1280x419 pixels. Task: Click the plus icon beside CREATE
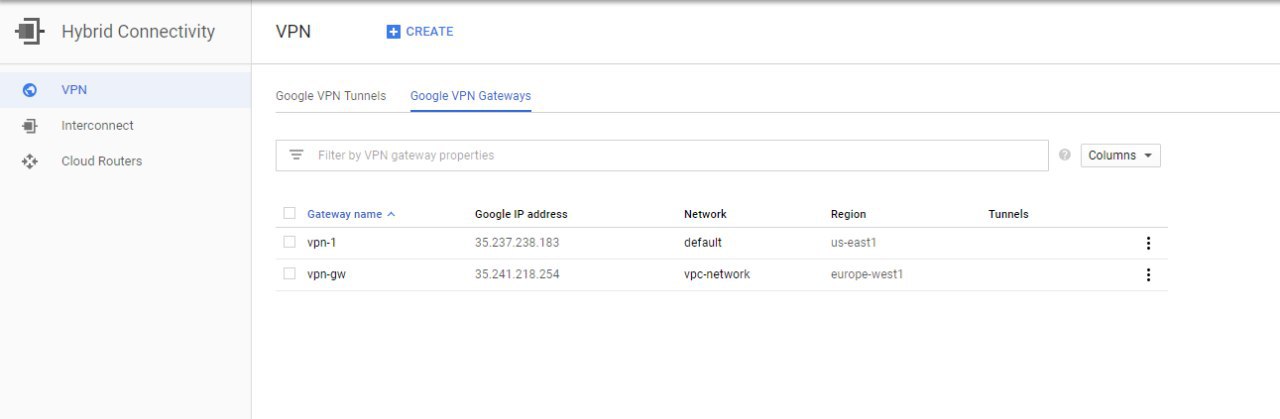393,32
